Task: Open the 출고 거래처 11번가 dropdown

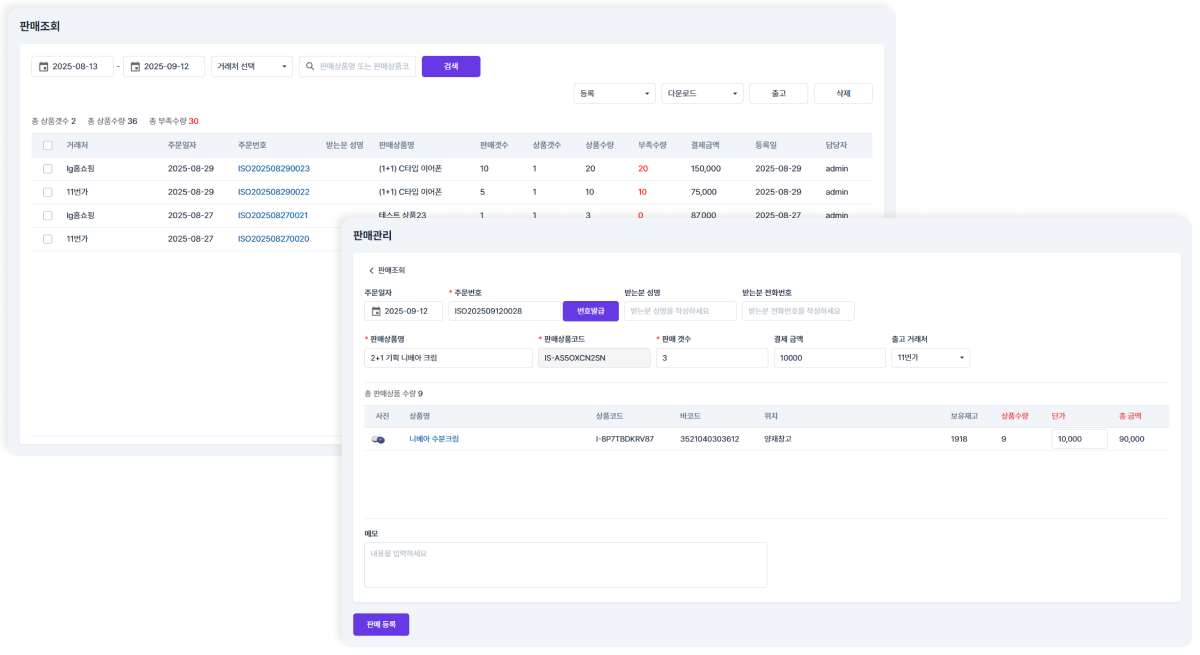Action: click(930, 358)
